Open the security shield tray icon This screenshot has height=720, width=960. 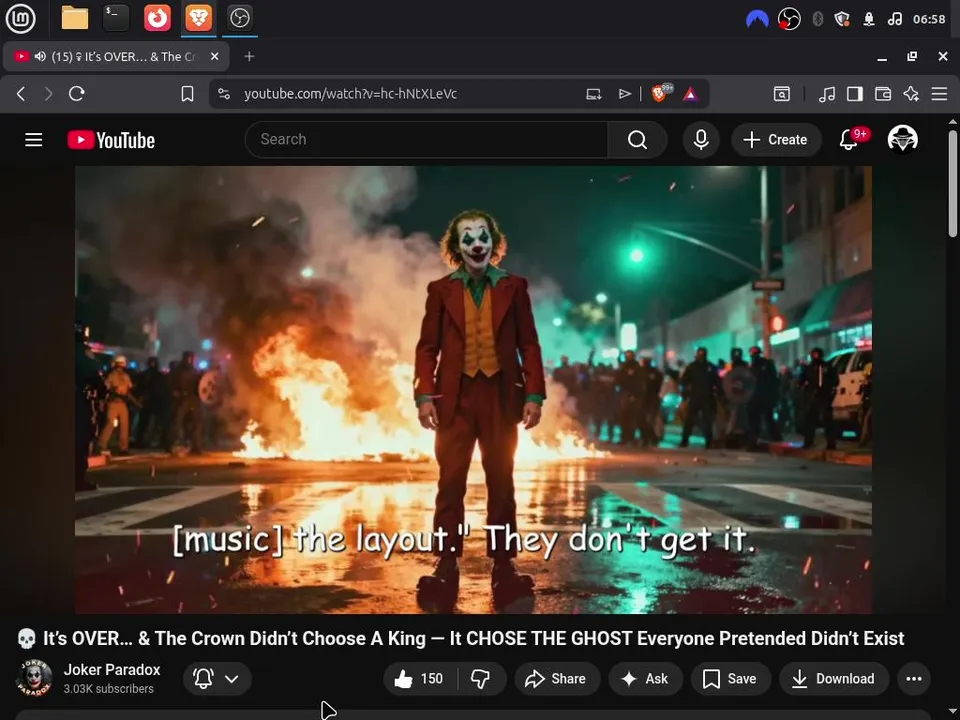pos(842,19)
